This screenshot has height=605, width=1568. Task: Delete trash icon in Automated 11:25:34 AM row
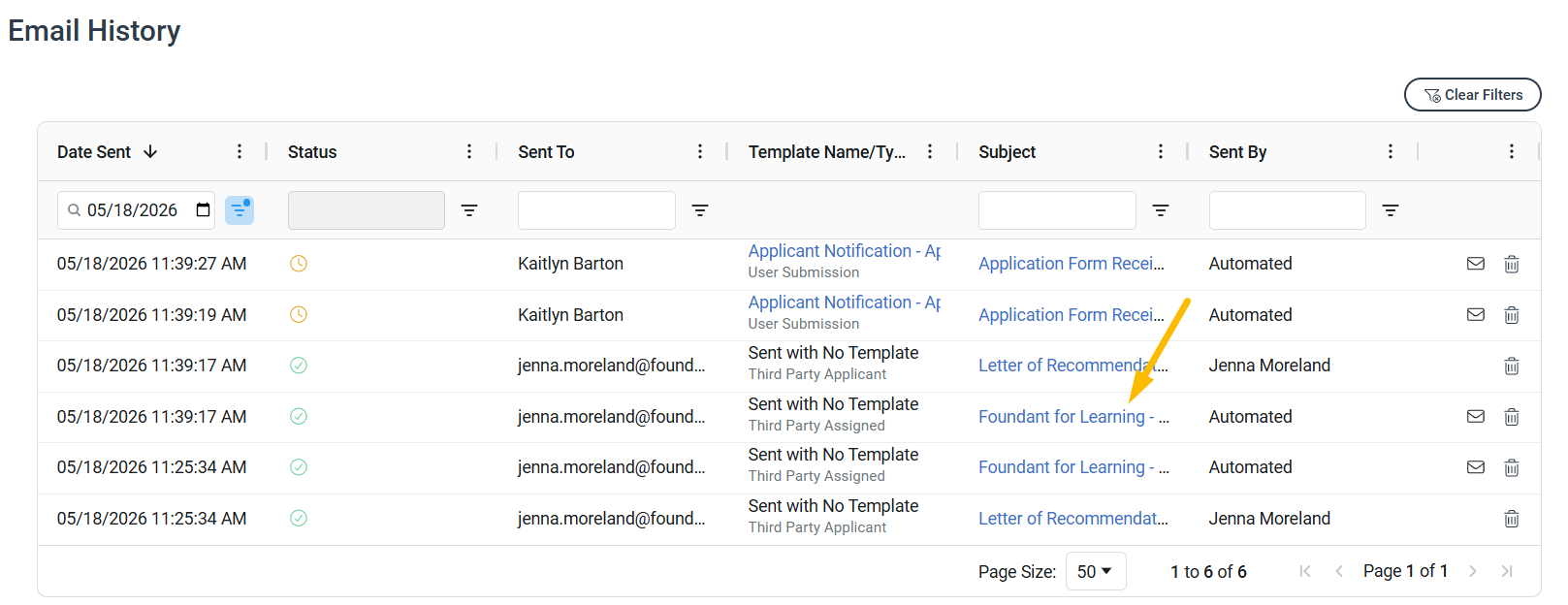pos(1512,467)
